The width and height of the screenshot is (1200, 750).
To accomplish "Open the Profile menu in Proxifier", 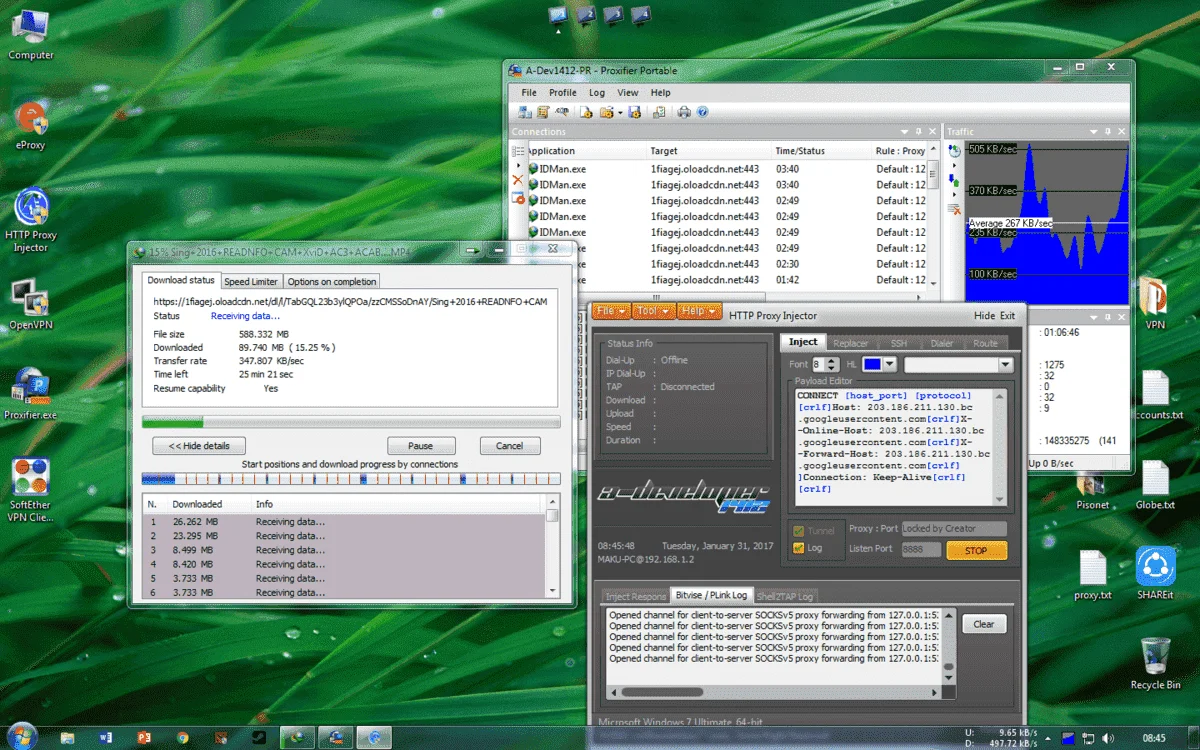I will click(562, 93).
